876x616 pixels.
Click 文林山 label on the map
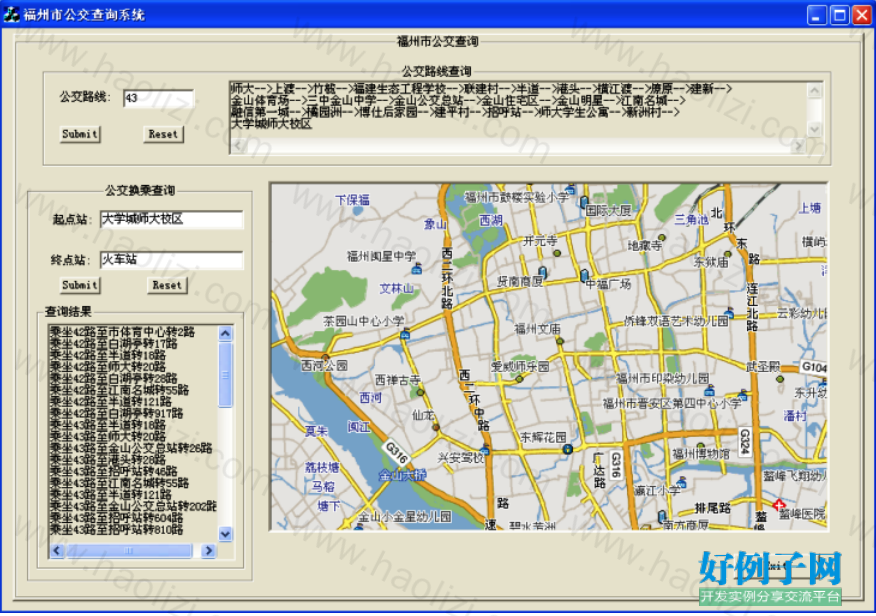point(397,288)
